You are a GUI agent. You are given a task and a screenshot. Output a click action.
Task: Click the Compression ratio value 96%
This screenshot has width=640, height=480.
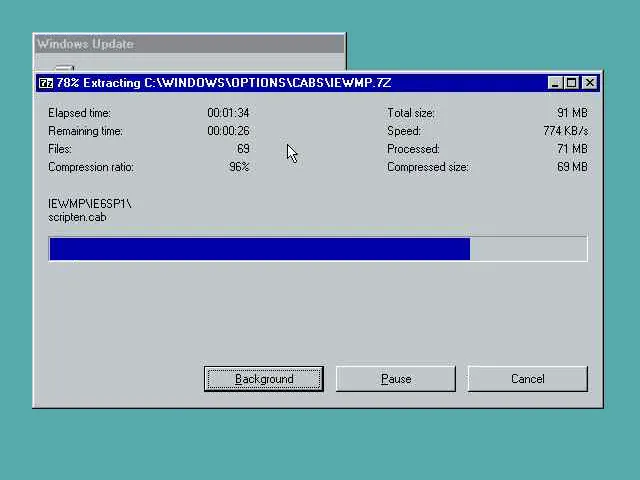(x=239, y=167)
